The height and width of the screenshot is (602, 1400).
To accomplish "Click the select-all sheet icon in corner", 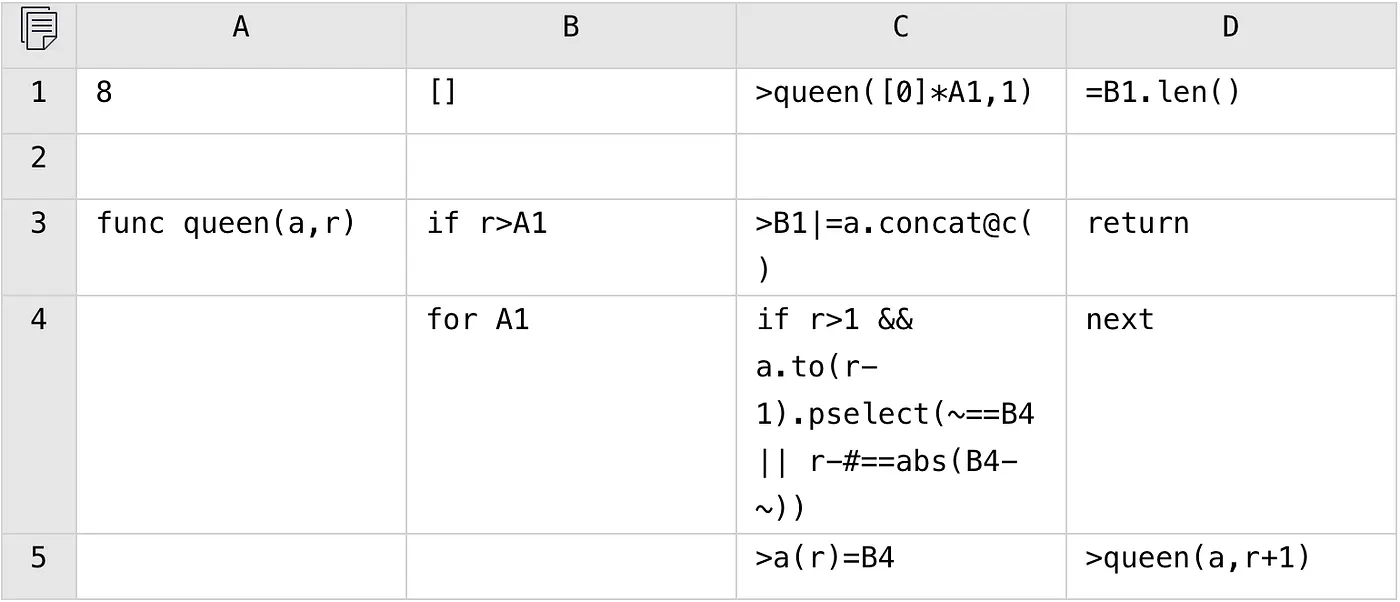I will (38, 29).
